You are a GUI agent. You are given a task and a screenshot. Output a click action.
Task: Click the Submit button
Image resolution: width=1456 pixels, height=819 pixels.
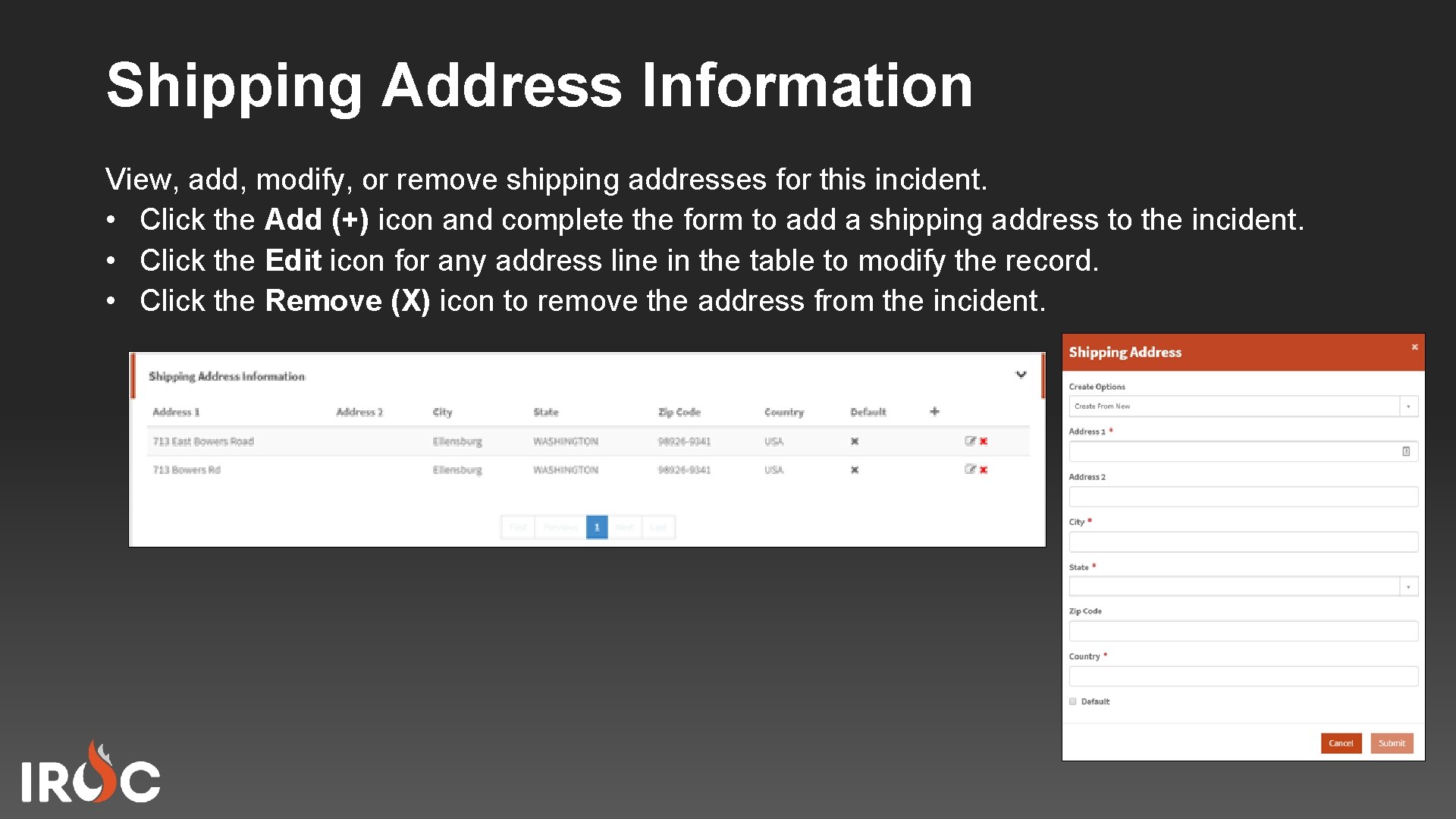[1392, 743]
